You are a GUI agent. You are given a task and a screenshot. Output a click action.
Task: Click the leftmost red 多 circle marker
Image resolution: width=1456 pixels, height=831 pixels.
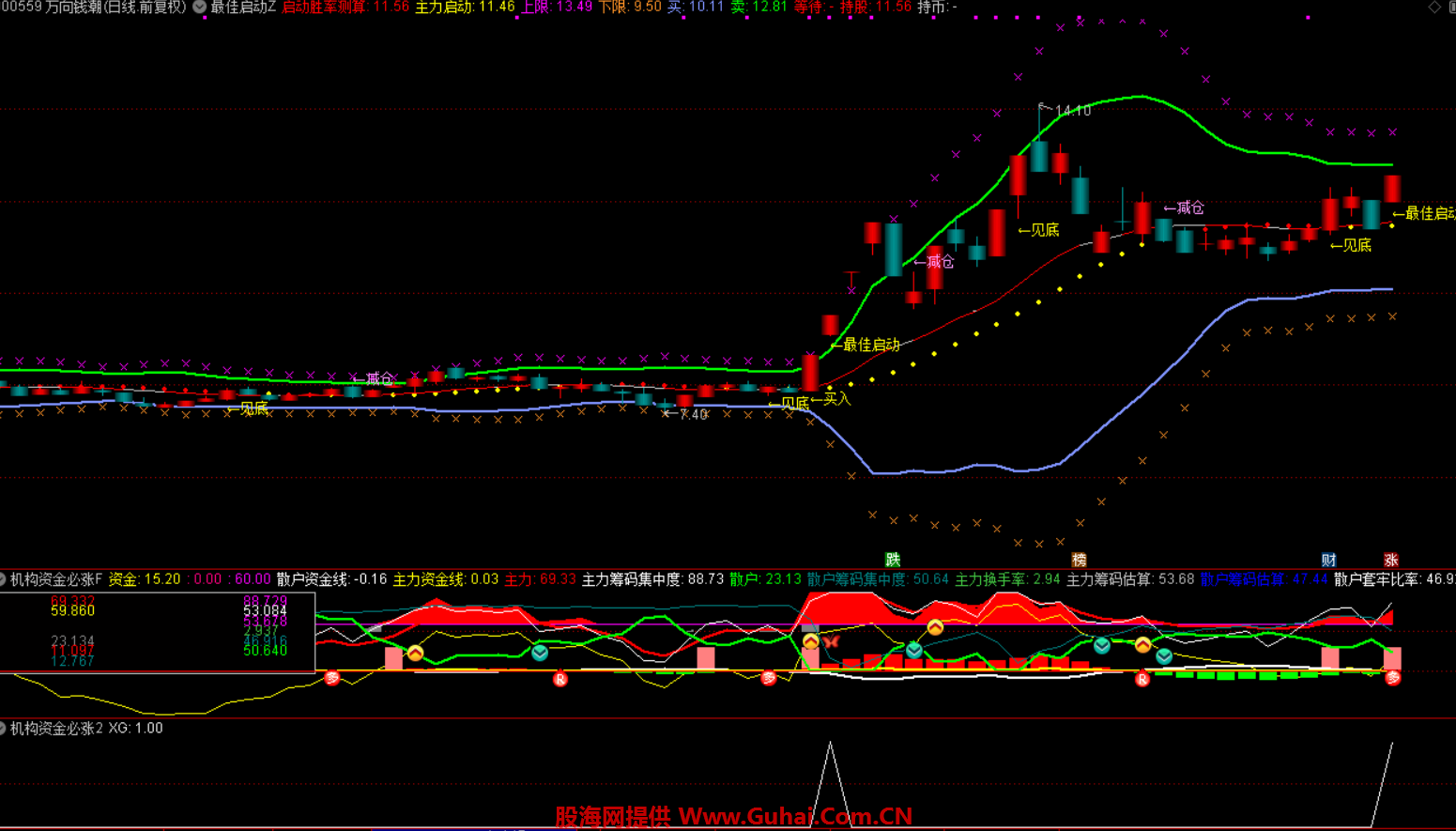coord(332,678)
